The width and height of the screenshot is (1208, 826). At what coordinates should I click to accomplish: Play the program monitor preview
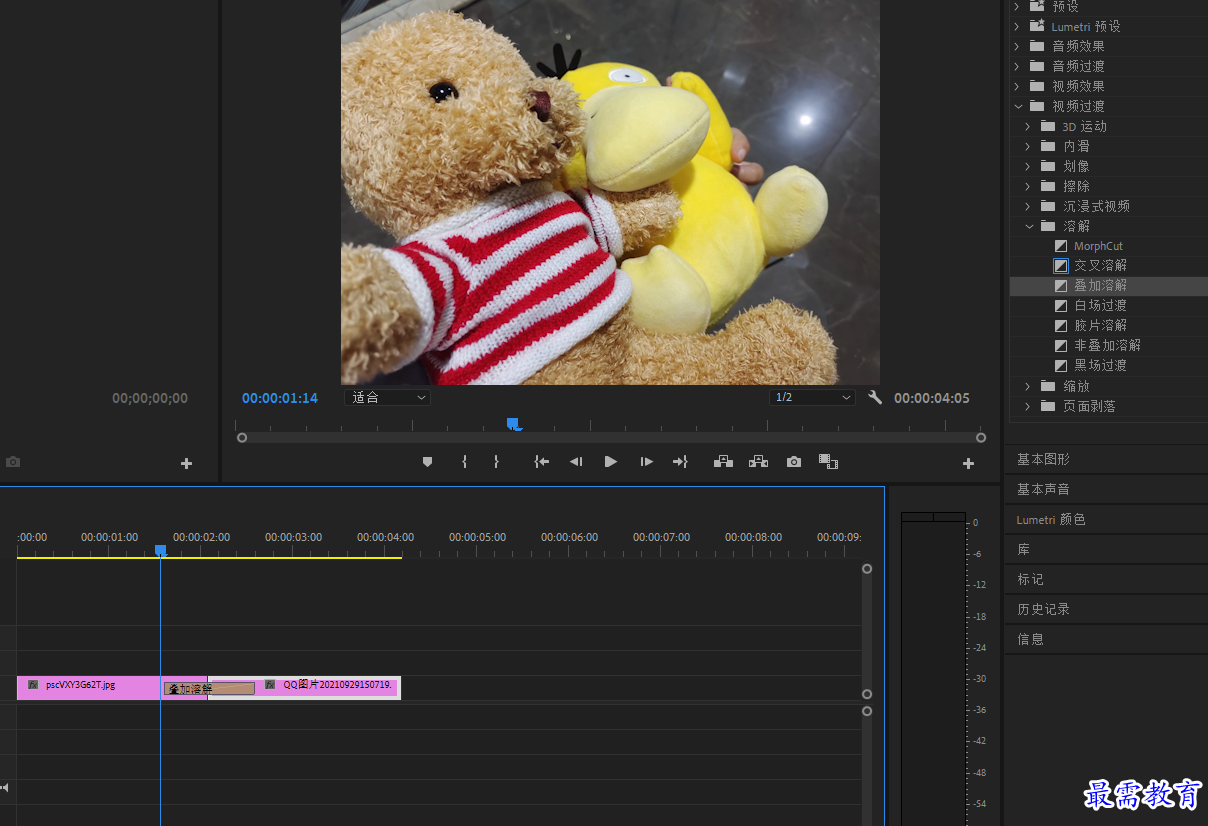pyautogui.click(x=611, y=462)
